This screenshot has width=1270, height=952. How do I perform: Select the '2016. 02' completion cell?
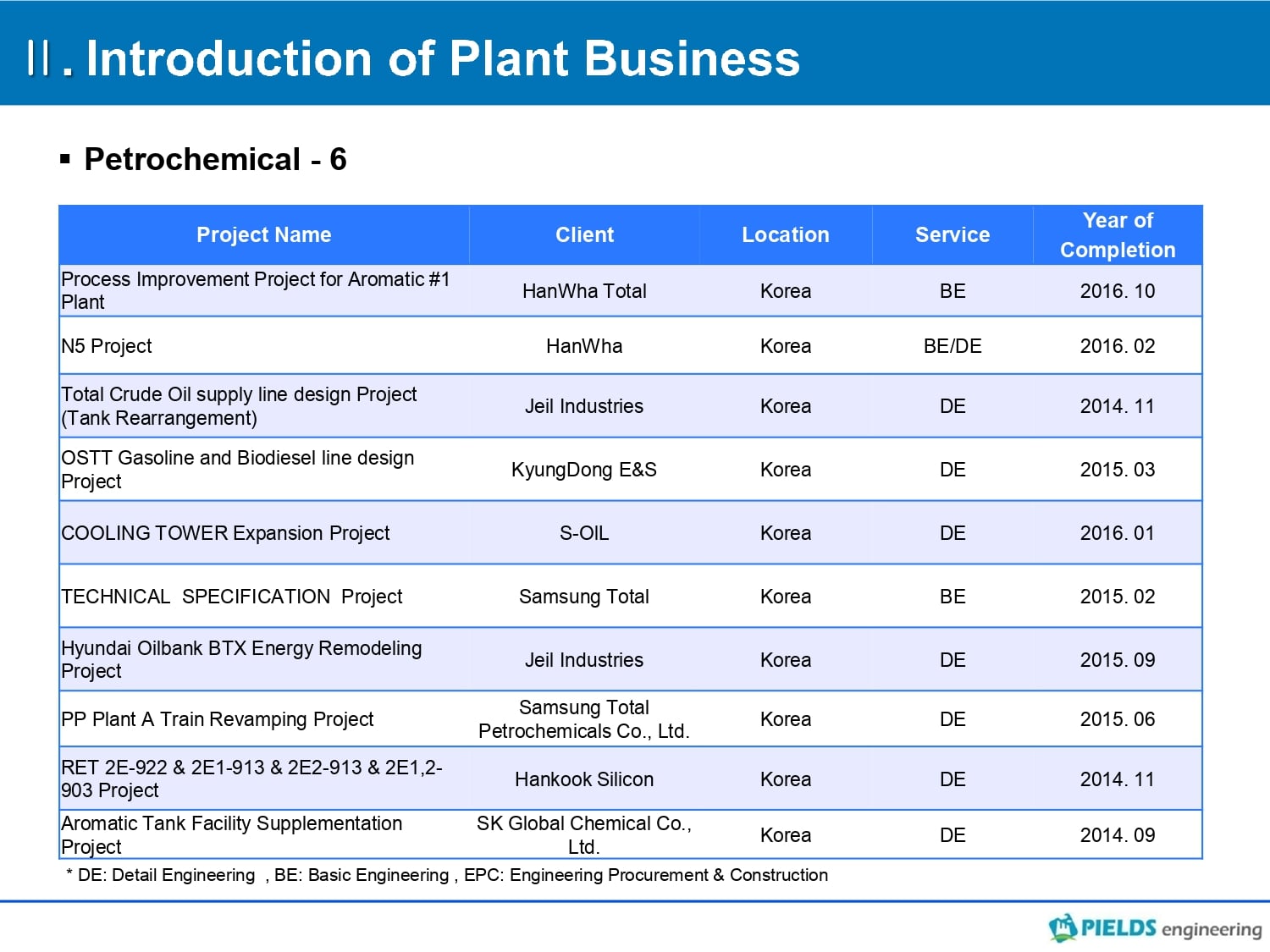pos(1118,345)
